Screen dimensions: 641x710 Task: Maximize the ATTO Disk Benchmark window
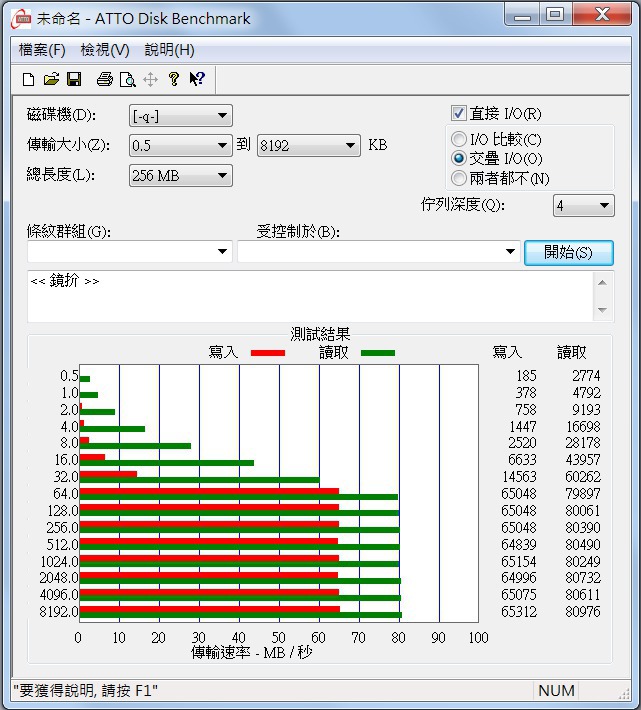point(555,15)
